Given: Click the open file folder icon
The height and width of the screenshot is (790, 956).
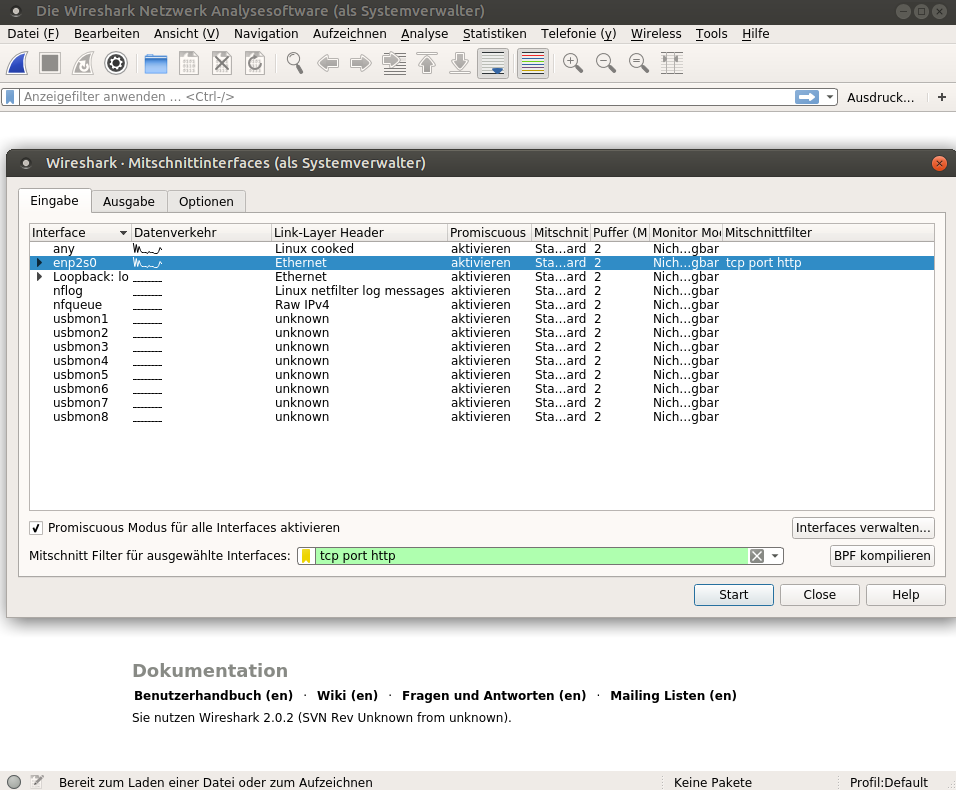Looking at the screenshot, I should [x=156, y=64].
